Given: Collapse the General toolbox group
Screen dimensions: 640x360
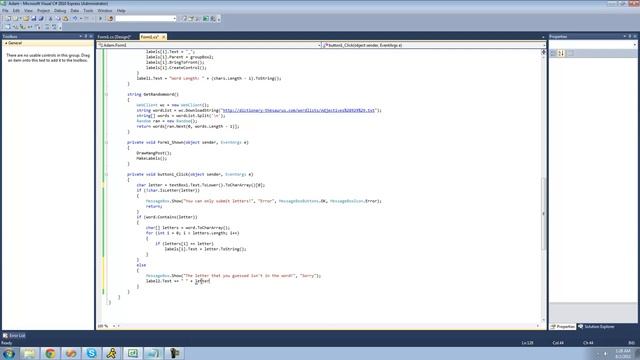Looking at the screenshot, I should [6, 43].
